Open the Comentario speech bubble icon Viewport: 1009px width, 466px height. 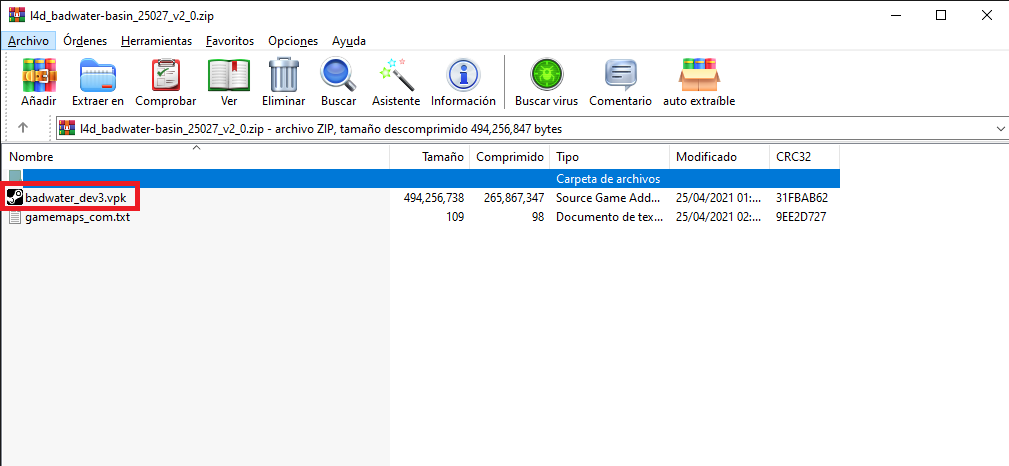coord(620,75)
